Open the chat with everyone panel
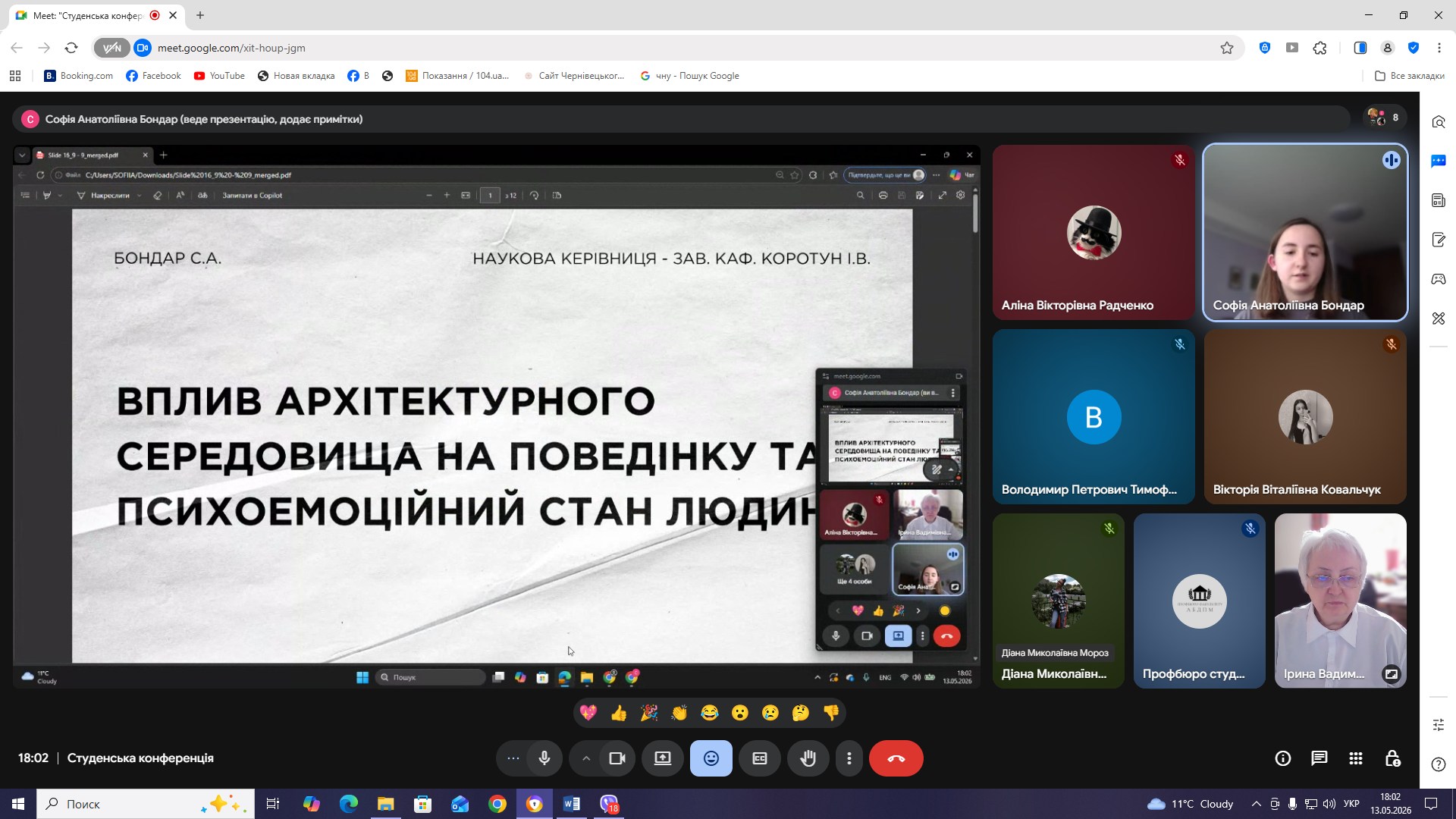The image size is (1456, 819). point(1319,758)
